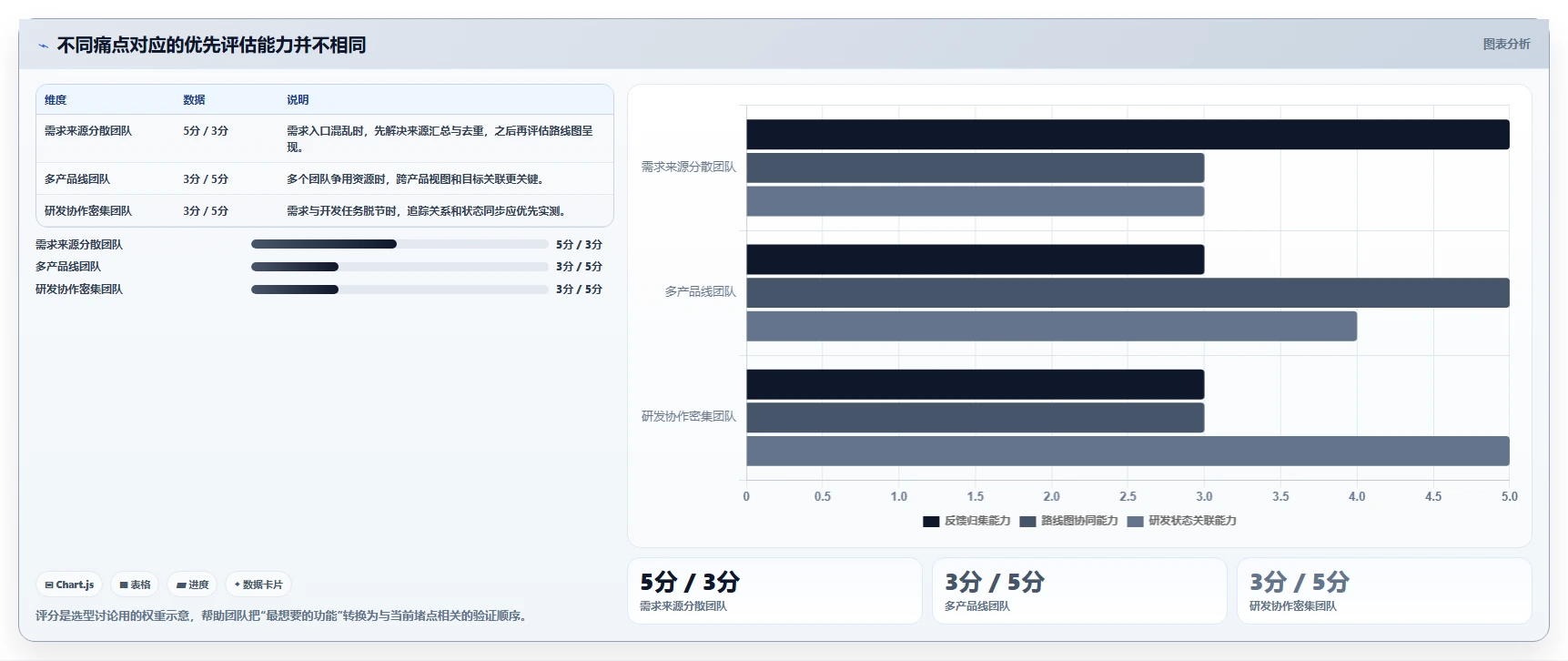Click the 多产品线团队 progress bar
The width and height of the screenshot is (1568, 661).
tap(400, 267)
